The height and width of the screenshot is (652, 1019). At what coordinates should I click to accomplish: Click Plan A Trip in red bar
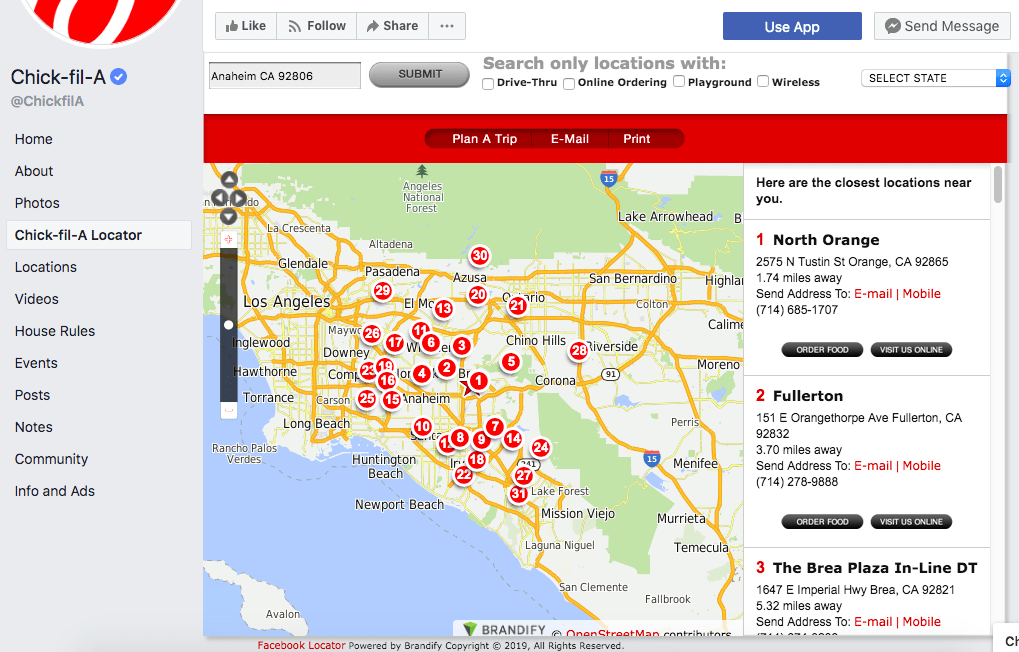(x=485, y=139)
